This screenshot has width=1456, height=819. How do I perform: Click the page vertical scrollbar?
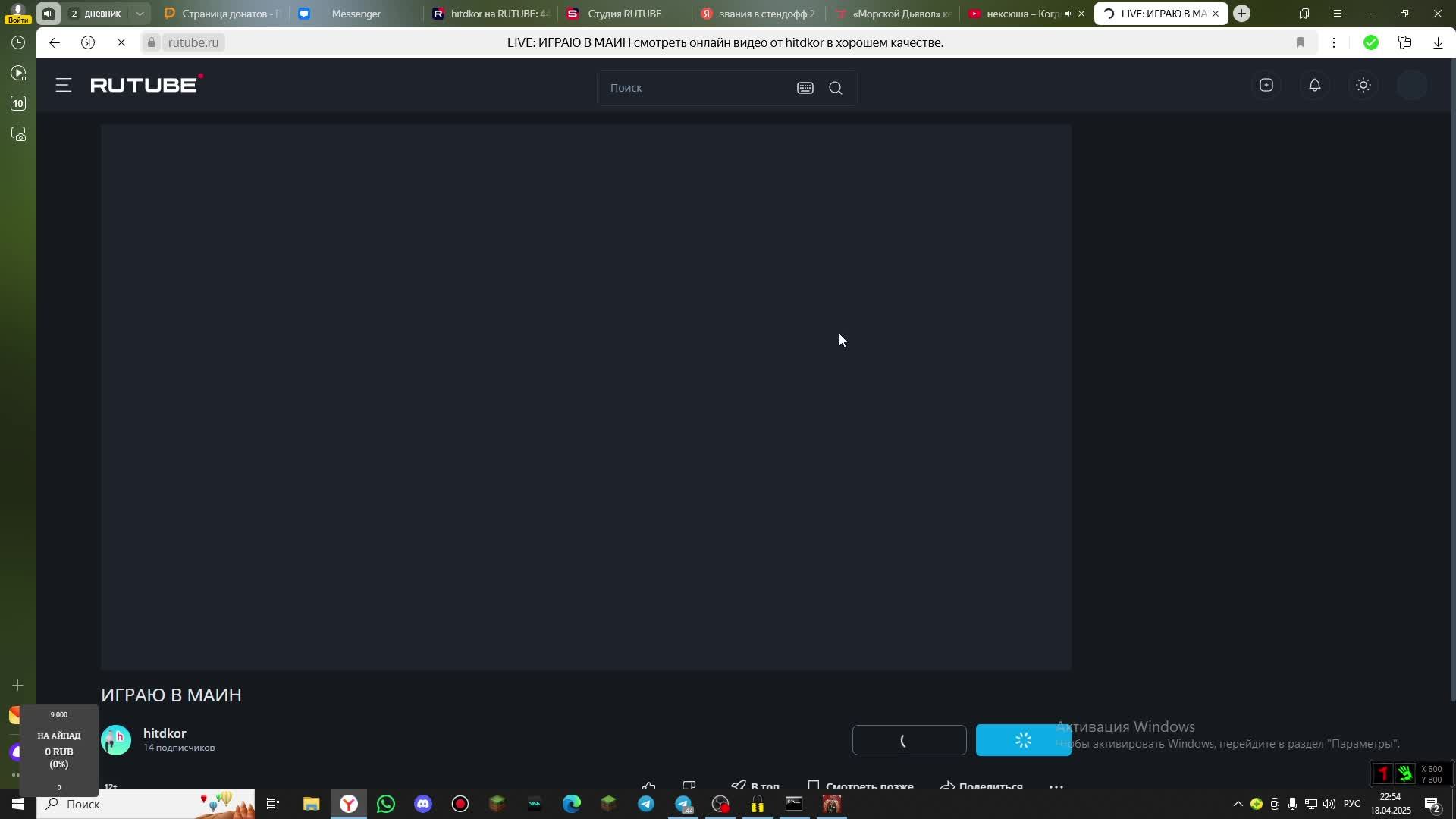coord(1451,379)
